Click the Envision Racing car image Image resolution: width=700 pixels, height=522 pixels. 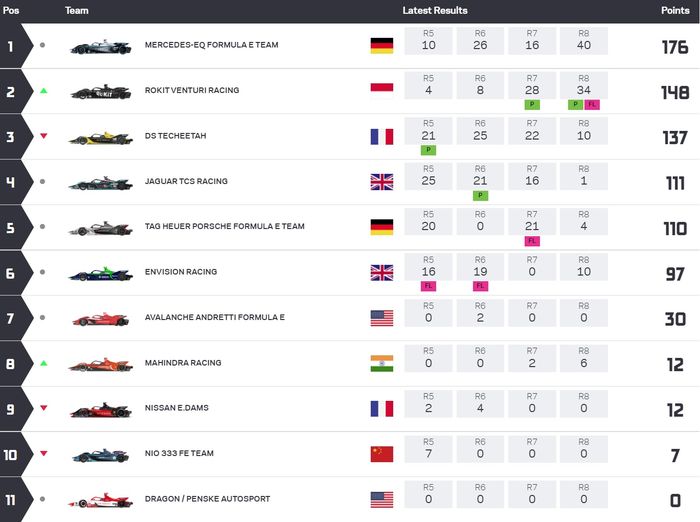100,273
